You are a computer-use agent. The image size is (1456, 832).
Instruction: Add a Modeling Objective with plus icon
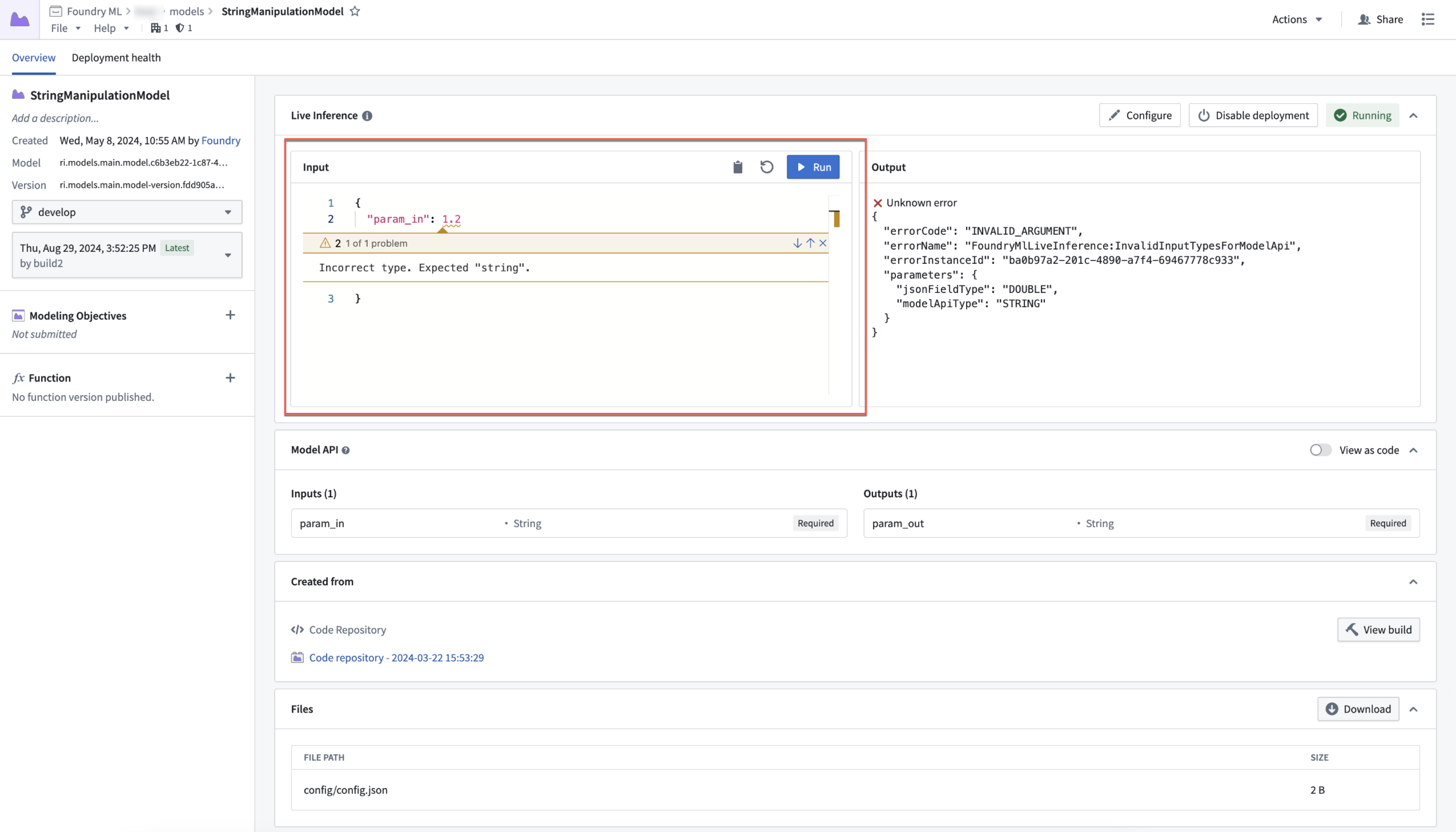(x=230, y=315)
